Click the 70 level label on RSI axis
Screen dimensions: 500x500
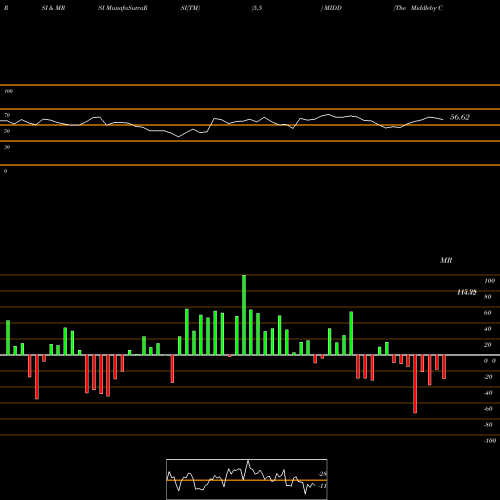(7, 115)
